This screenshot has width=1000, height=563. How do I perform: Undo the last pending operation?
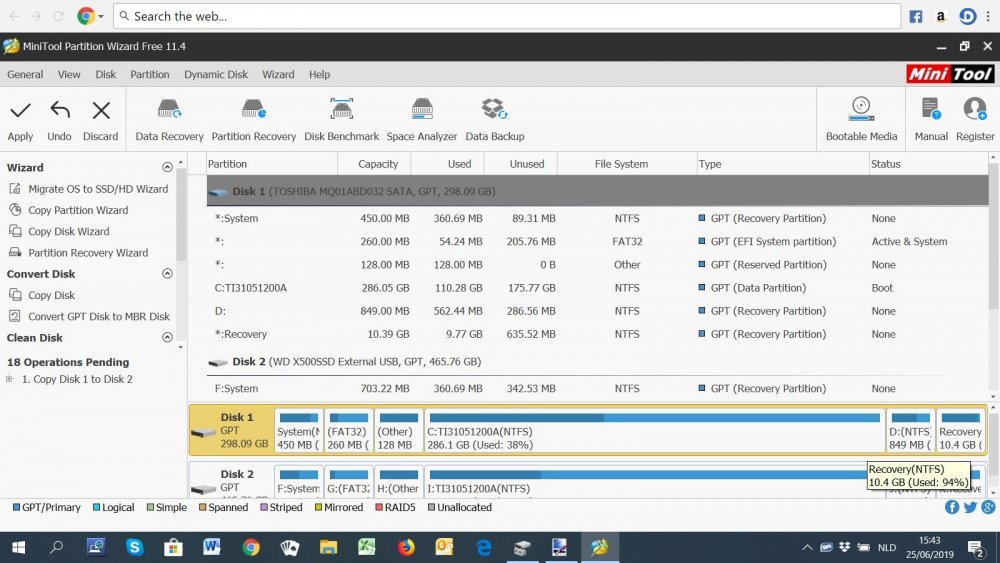coord(60,111)
